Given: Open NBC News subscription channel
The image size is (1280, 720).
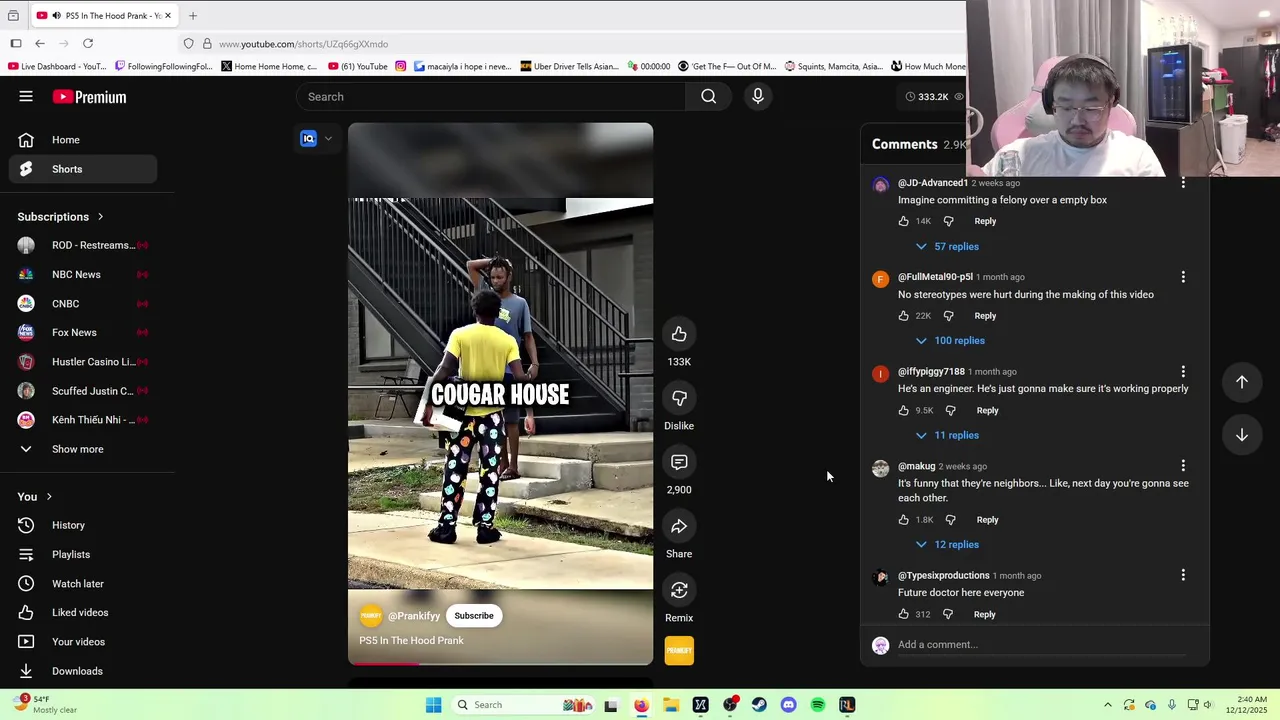Looking at the screenshot, I should (83, 275).
